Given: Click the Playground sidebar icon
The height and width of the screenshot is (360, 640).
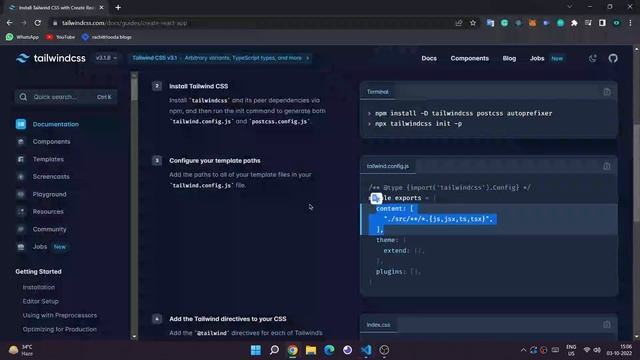Looking at the screenshot, I should [21, 194].
